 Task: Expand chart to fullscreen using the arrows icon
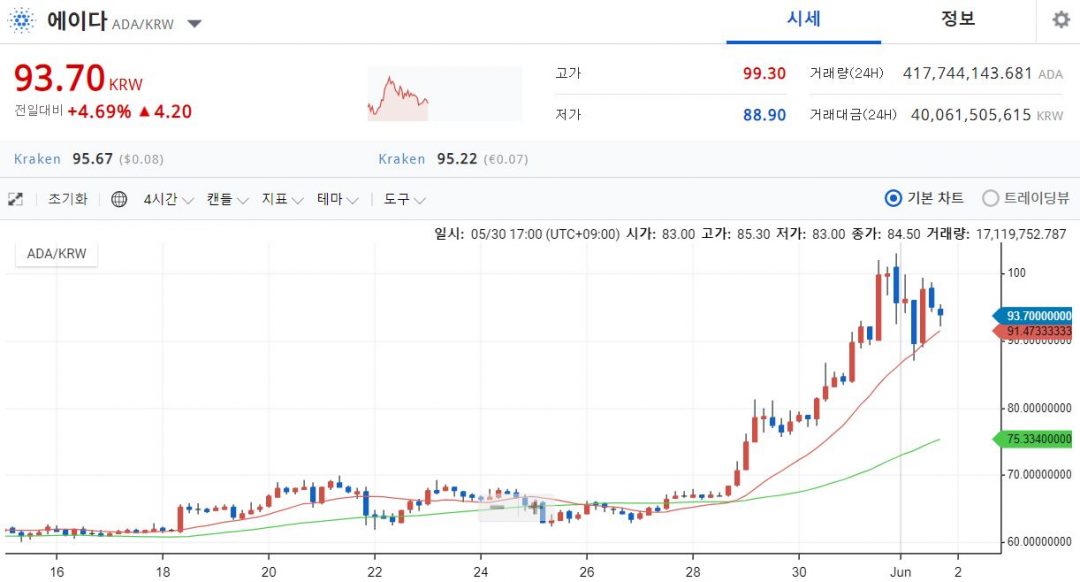(x=15, y=199)
